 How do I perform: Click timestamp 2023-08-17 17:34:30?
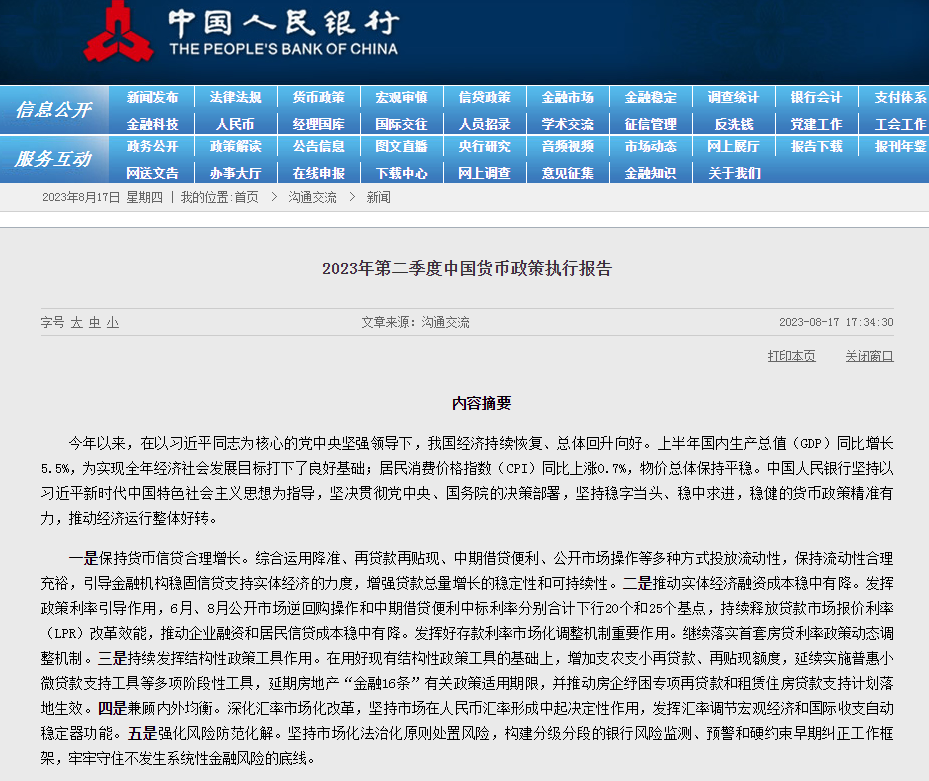[x=836, y=322]
